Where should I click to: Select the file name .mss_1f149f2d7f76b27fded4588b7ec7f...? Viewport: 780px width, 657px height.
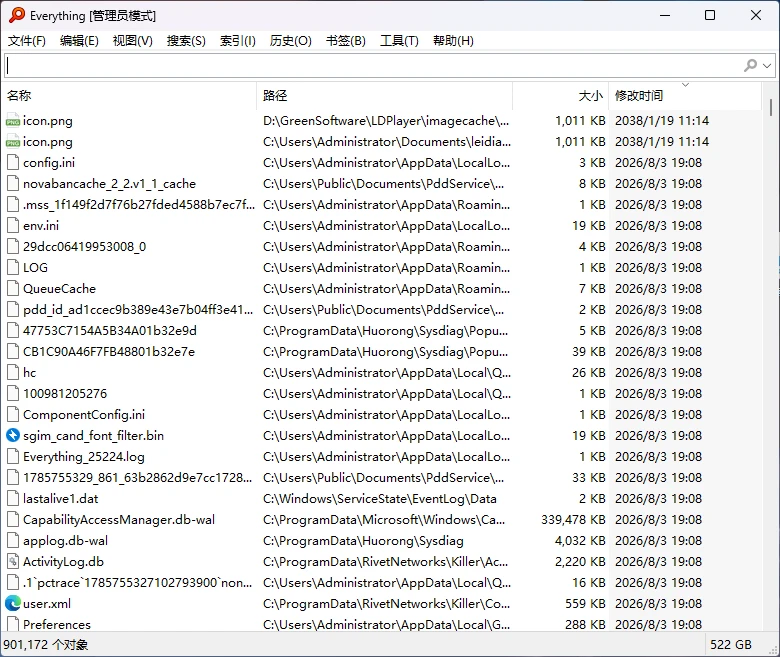(x=139, y=205)
